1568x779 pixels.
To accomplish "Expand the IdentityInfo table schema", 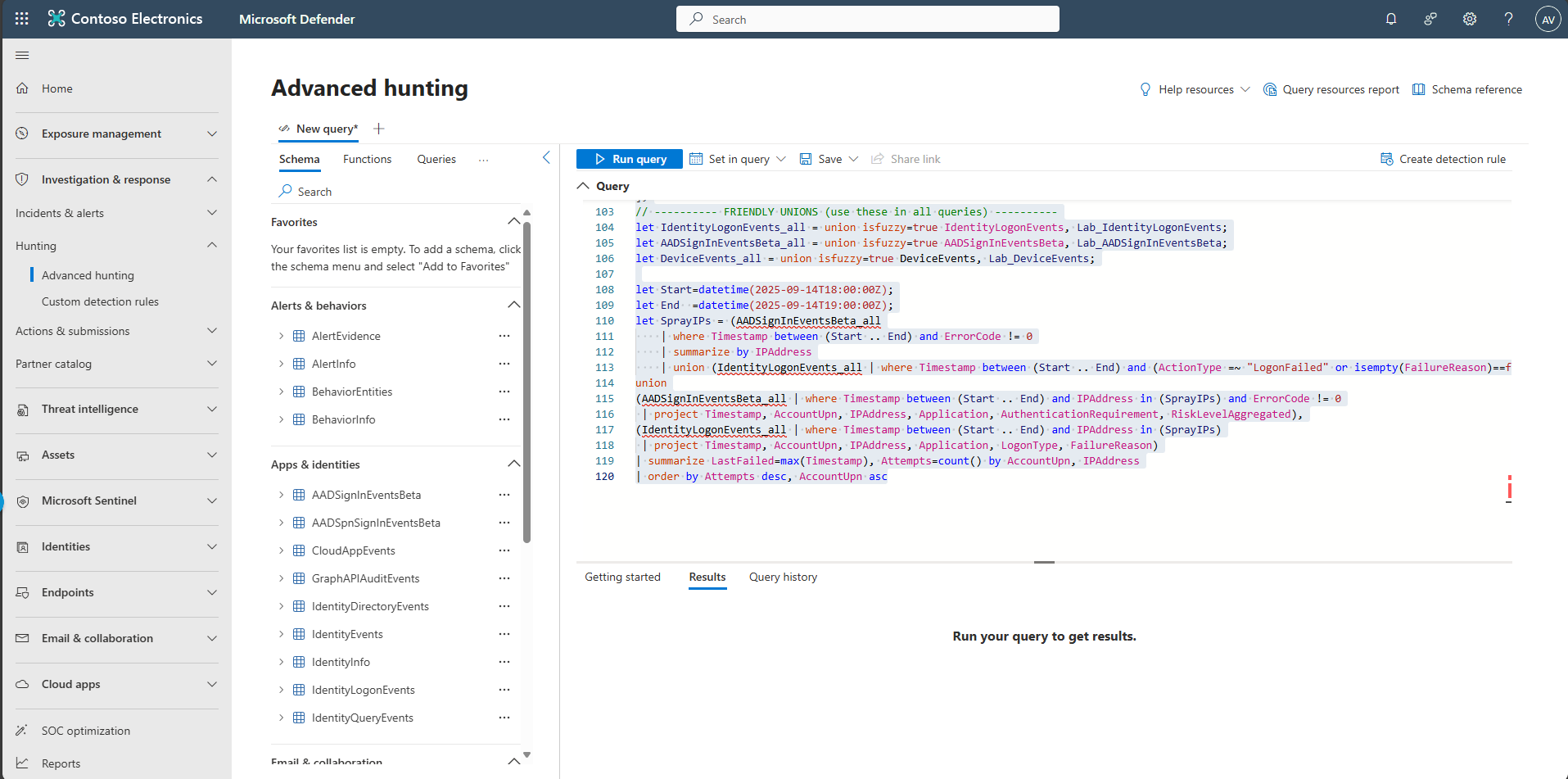I will click(281, 662).
